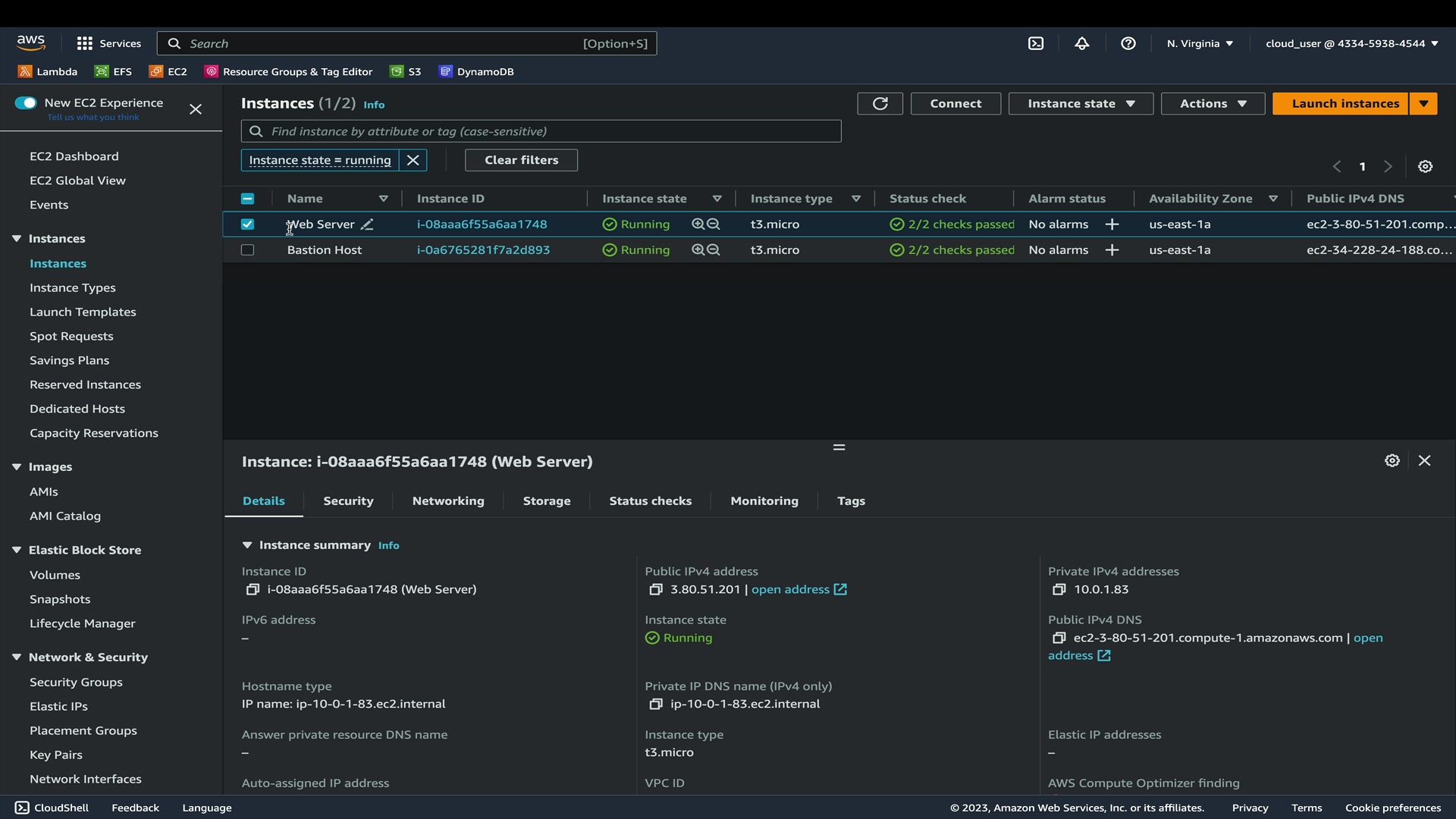Toggle the New EC2 Experience switch
The width and height of the screenshot is (1456, 819).
[x=26, y=103]
